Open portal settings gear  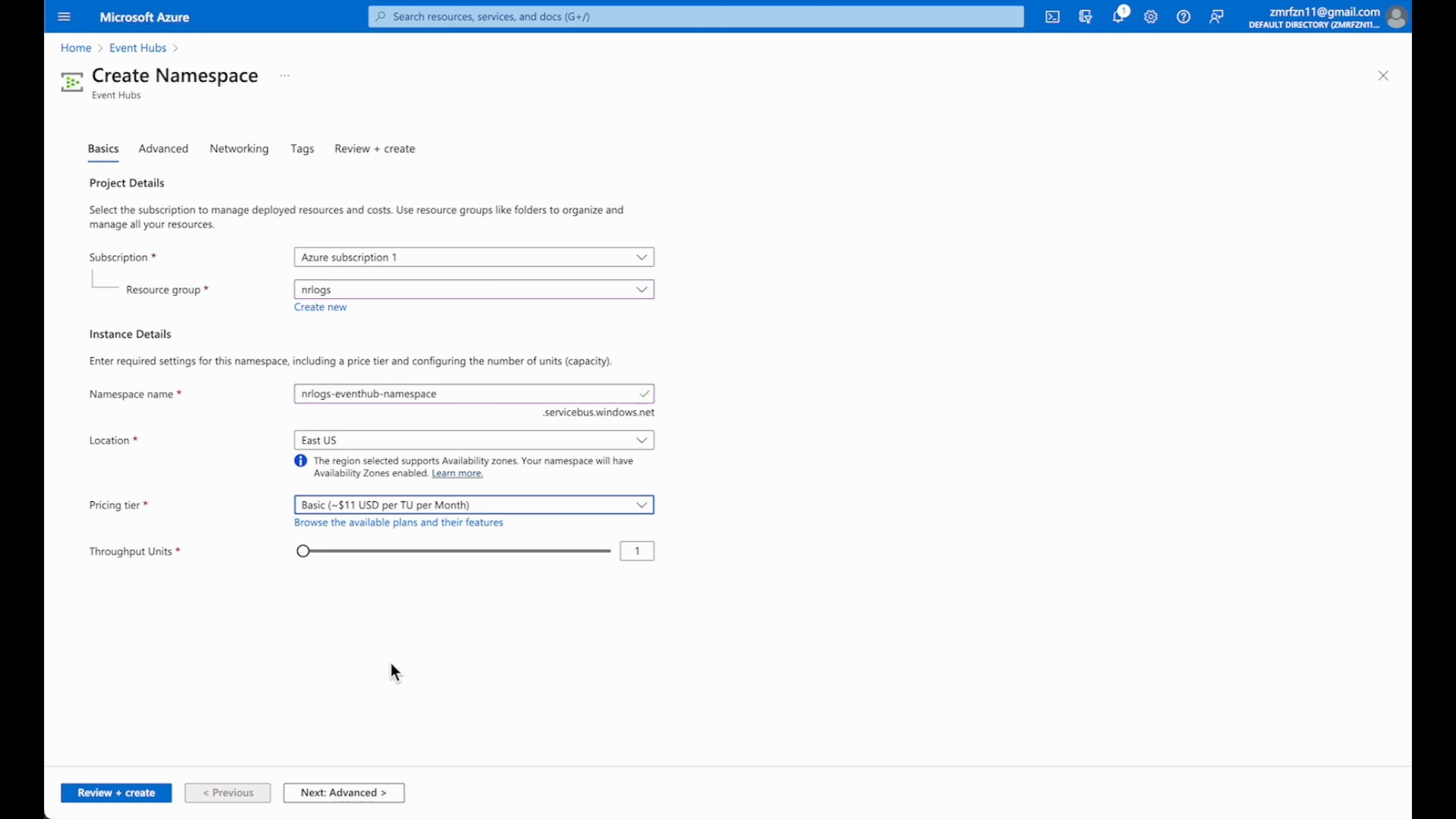[x=1151, y=17]
